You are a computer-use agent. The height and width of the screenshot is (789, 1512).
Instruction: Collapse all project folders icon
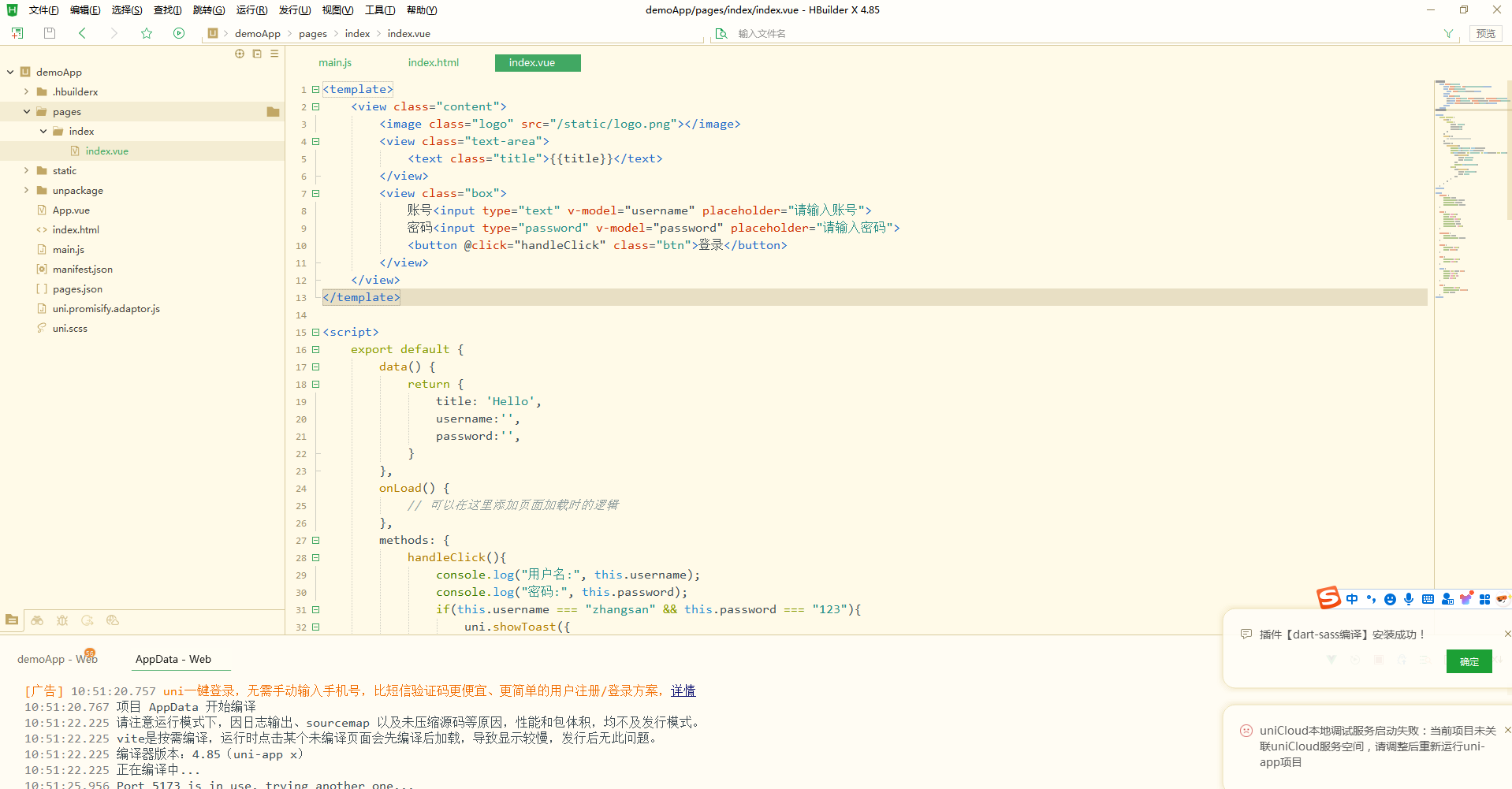click(x=257, y=54)
